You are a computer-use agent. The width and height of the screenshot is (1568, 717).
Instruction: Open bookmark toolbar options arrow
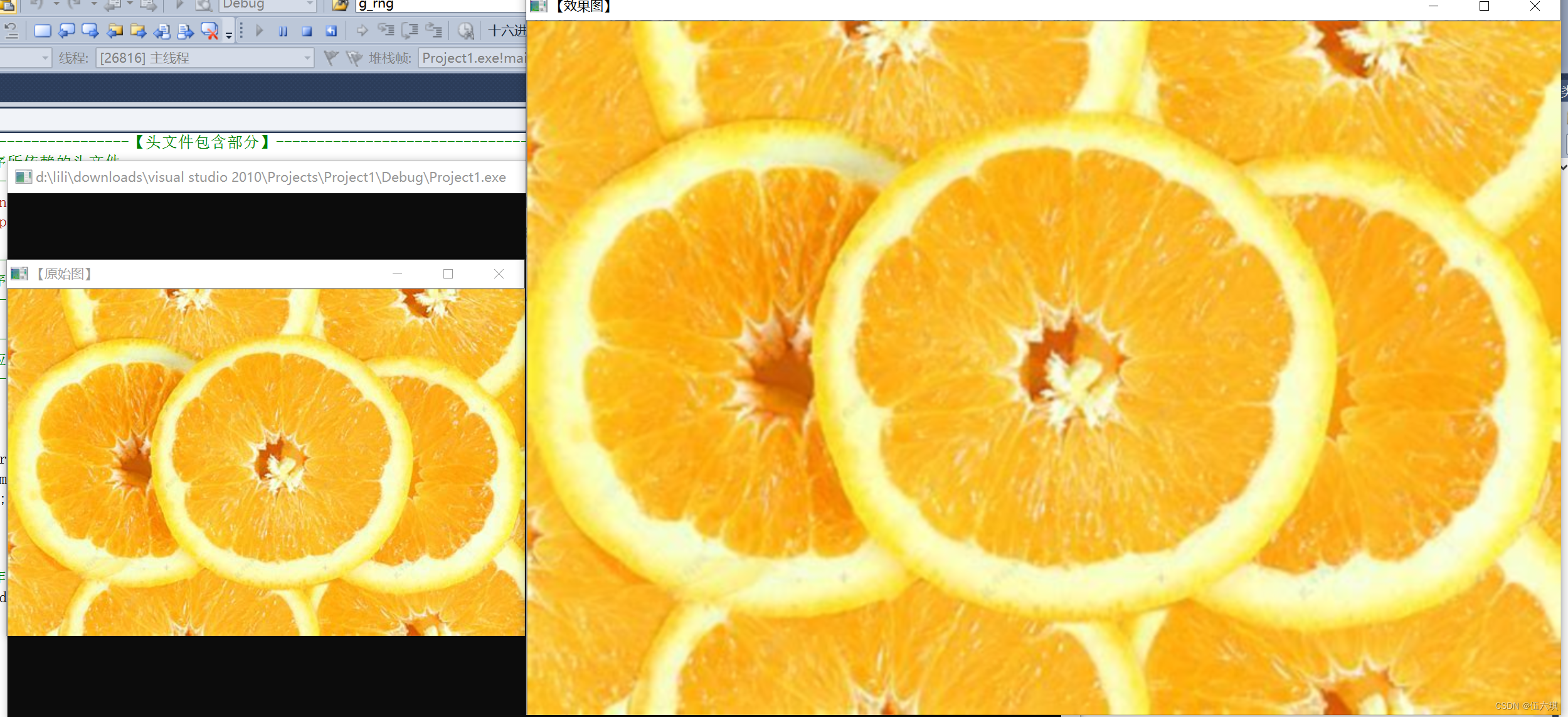click(229, 35)
